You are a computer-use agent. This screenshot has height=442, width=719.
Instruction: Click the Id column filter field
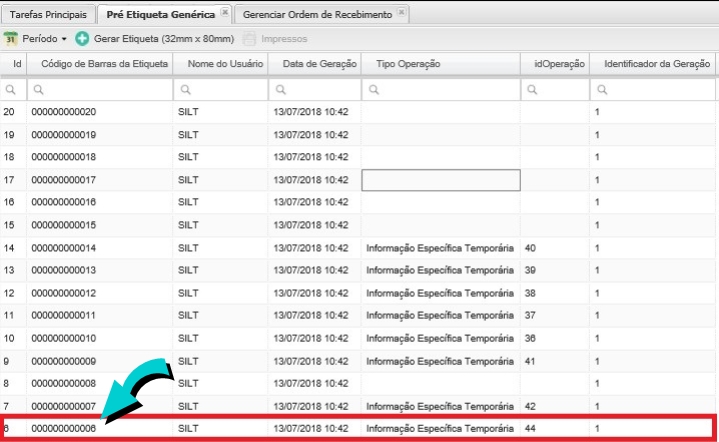[x=13, y=90]
